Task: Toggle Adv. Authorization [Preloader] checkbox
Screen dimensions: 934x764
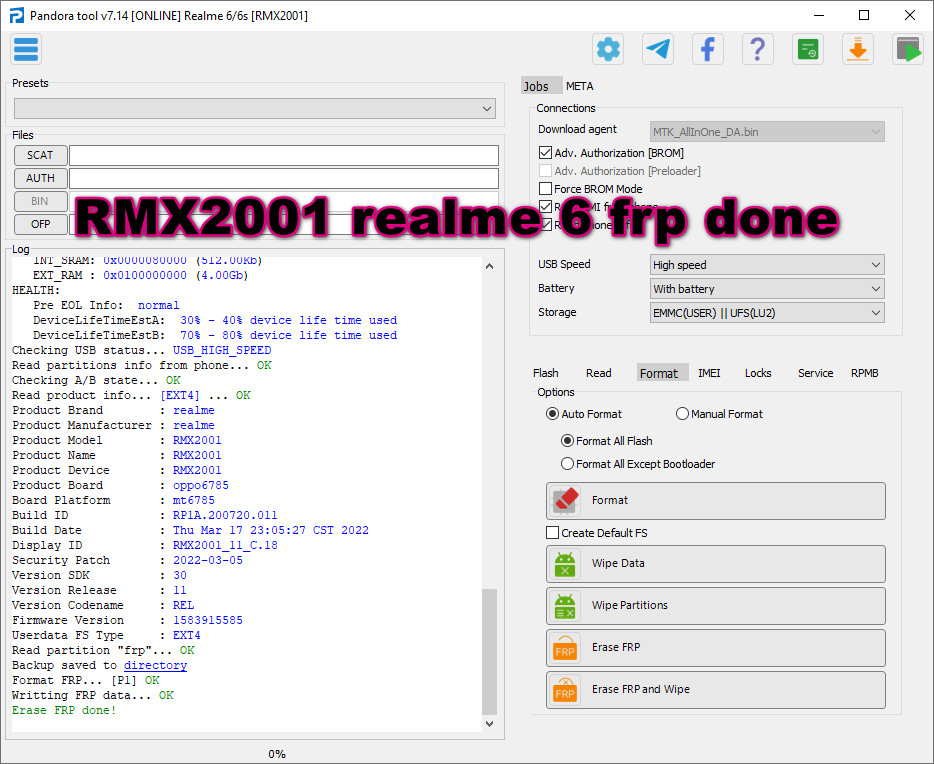Action: [x=545, y=171]
